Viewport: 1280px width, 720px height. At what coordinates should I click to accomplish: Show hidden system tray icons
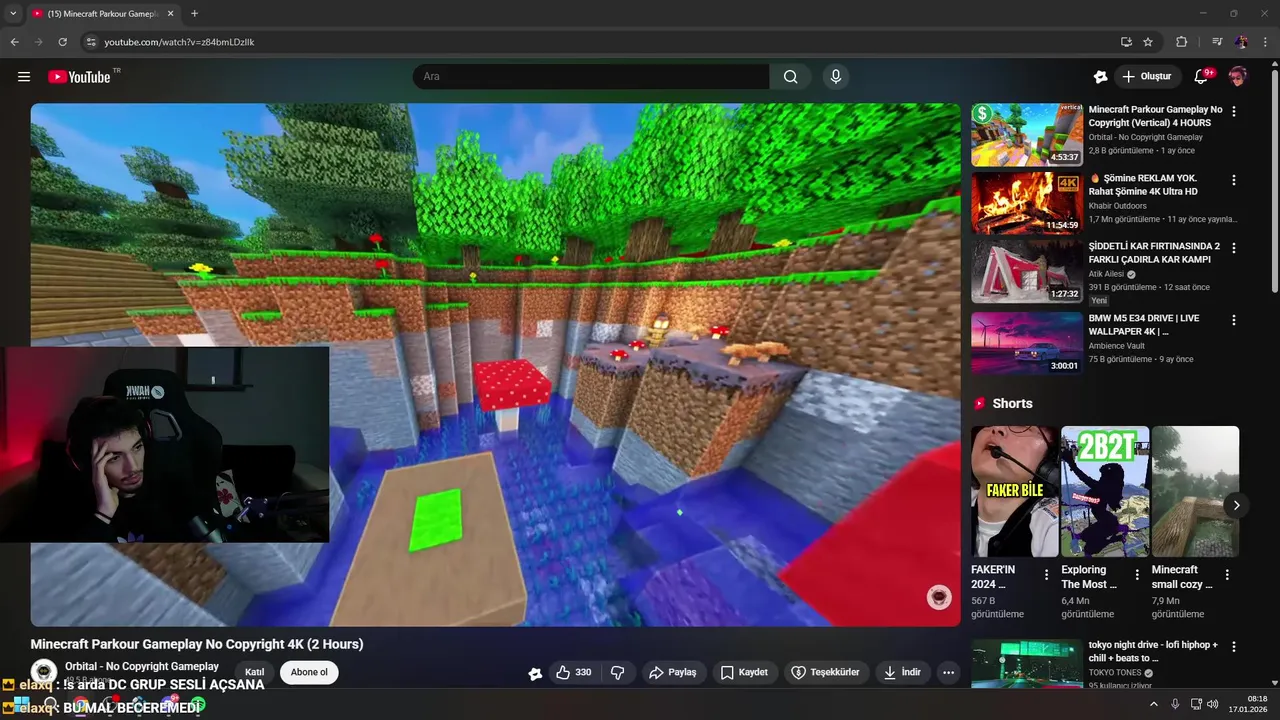pos(1153,704)
